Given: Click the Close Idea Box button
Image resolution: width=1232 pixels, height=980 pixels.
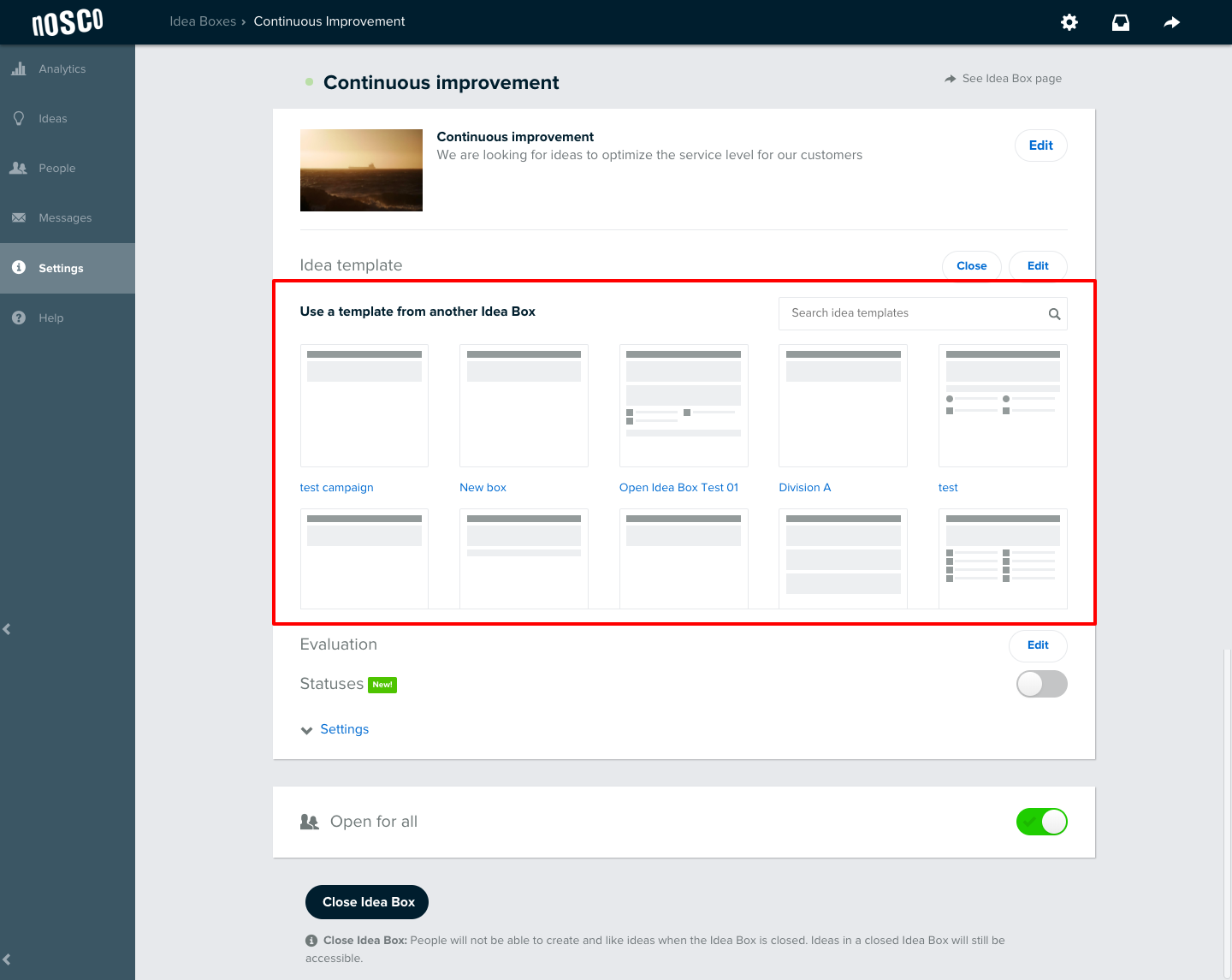Looking at the screenshot, I should pyautogui.click(x=367, y=902).
